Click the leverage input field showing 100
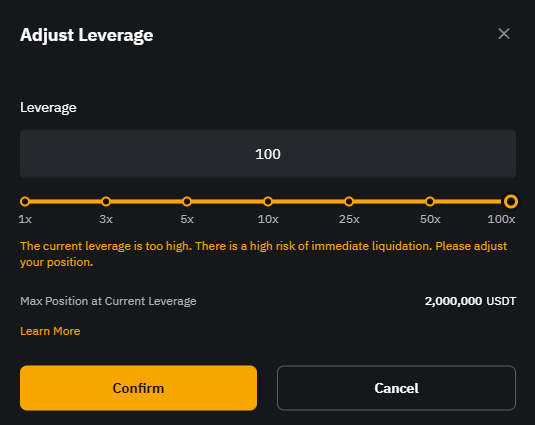This screenshot has width=535, height=425. (x=268, y=153)
